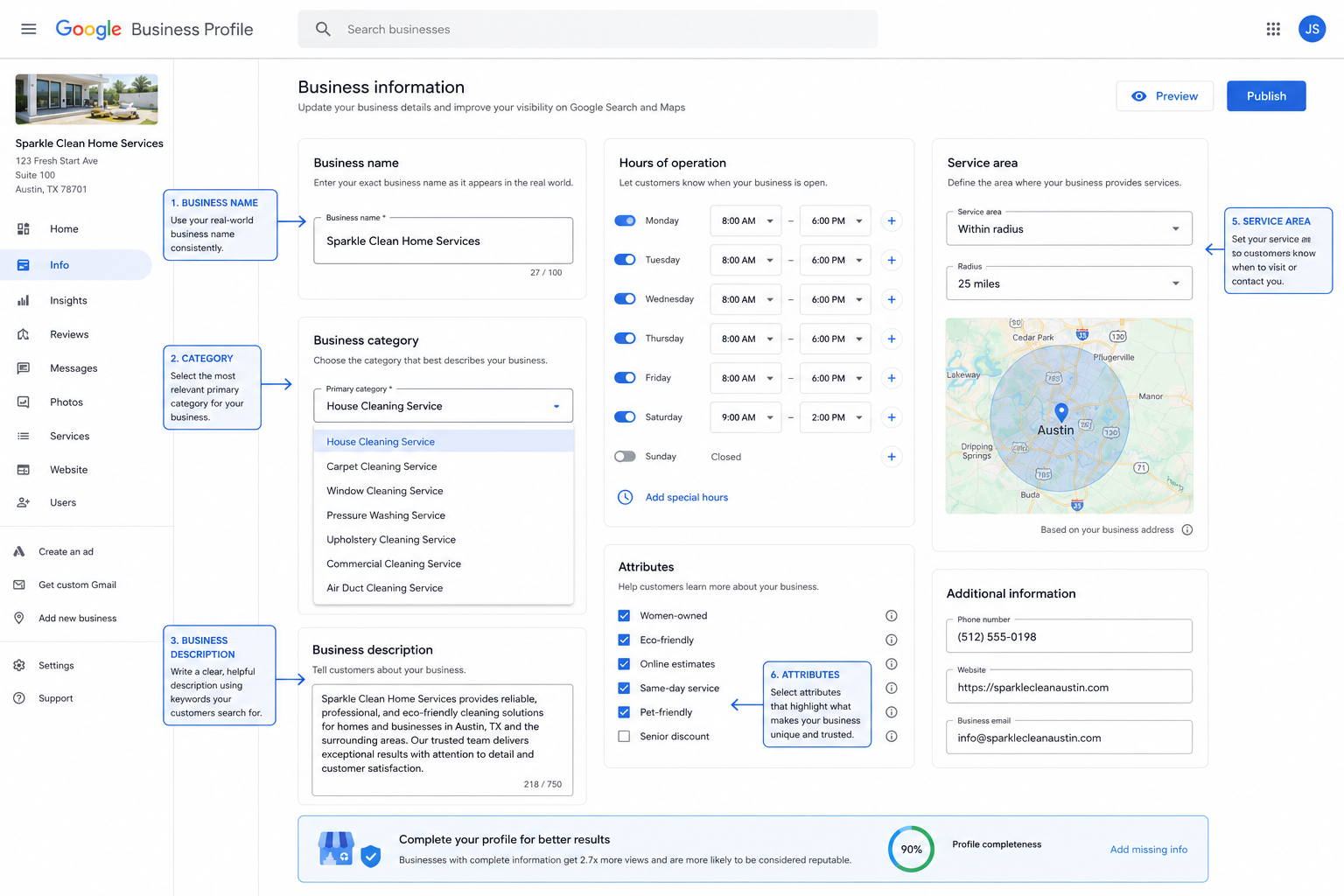The image size is (1344, 896).
Task: Open Monday closing time dropdown
Action: [836, 220]
